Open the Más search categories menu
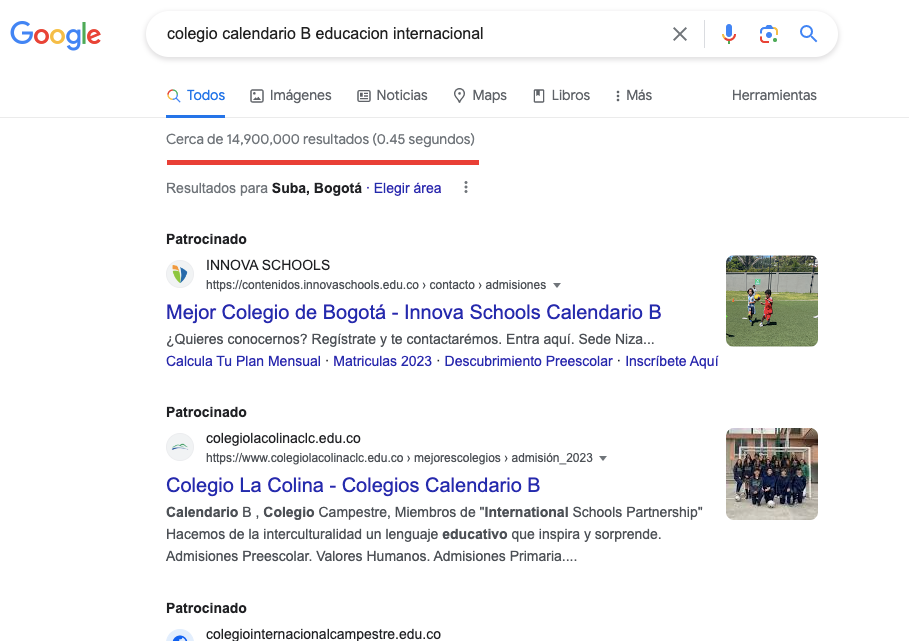The width and height of the screenshot is (909, 641). pyautogui.click(x=633, y=96)
